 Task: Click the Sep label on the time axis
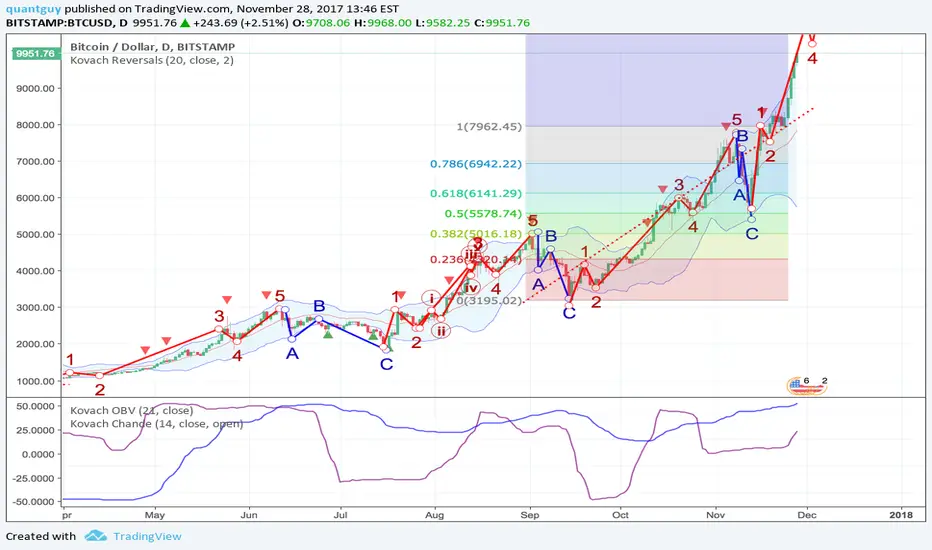(x=530, y=515)
